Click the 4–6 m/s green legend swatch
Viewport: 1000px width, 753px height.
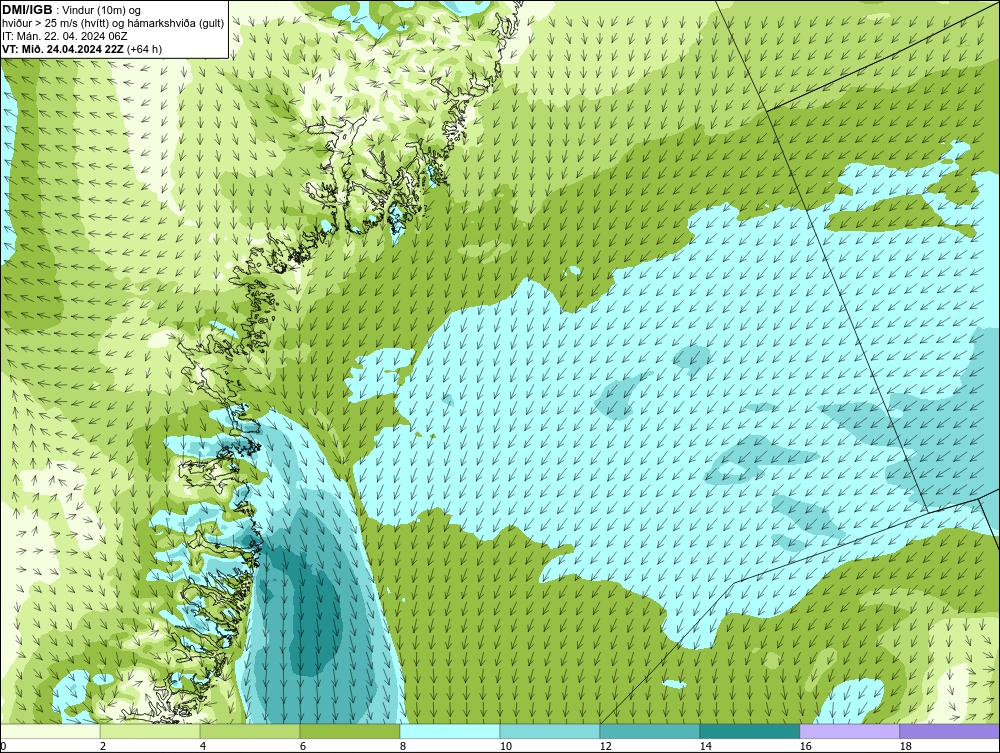click(250, 731)
